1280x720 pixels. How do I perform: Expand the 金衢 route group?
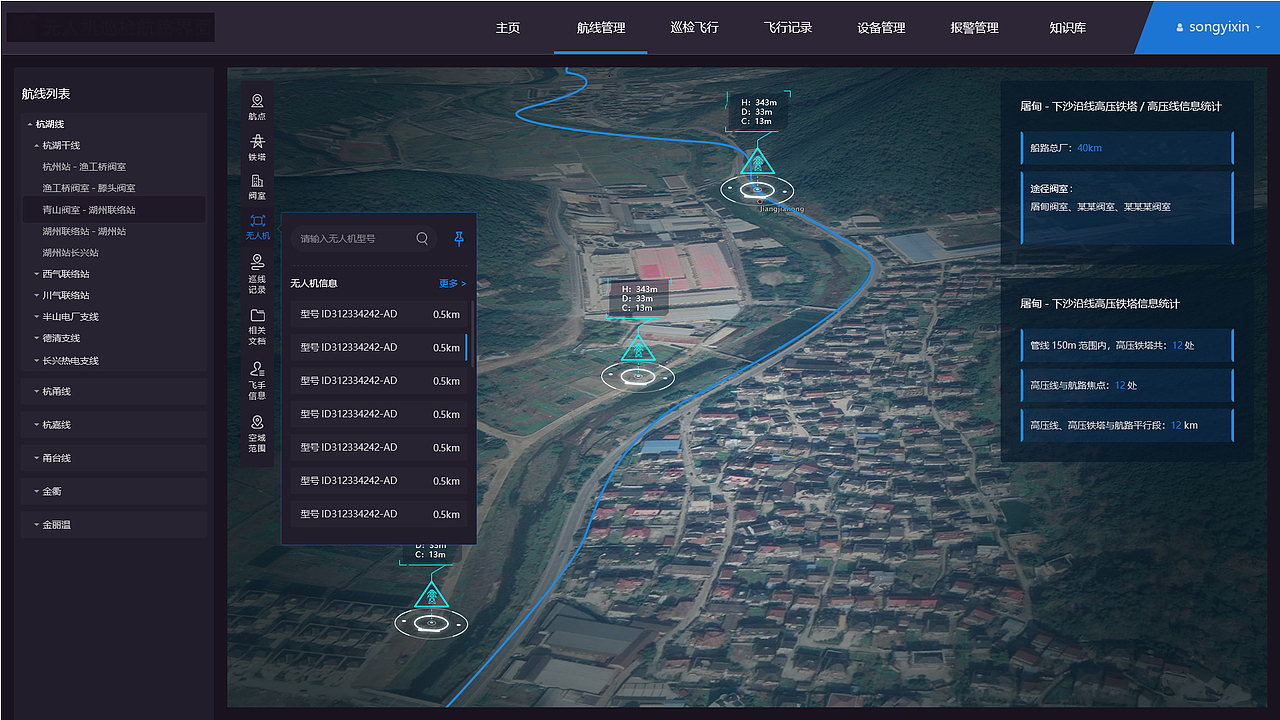(x=114, y=491)
